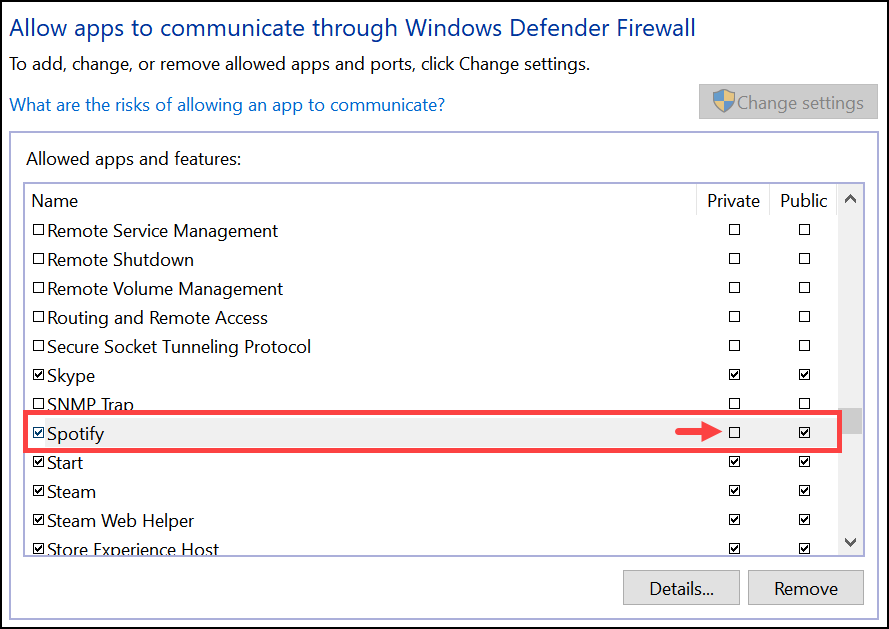Click the Details... button
The image size is (889, 629).
[681, 587]
